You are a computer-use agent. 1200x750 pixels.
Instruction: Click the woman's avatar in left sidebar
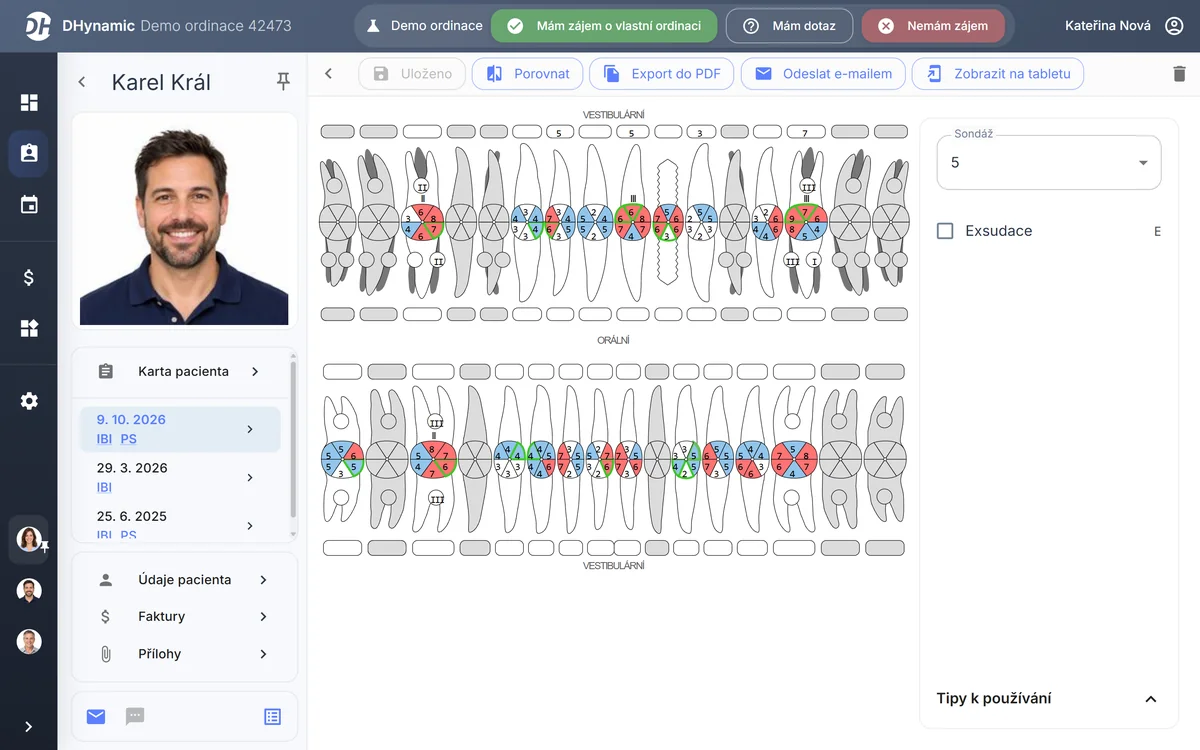pyautogui.click(x=29, y=539)
